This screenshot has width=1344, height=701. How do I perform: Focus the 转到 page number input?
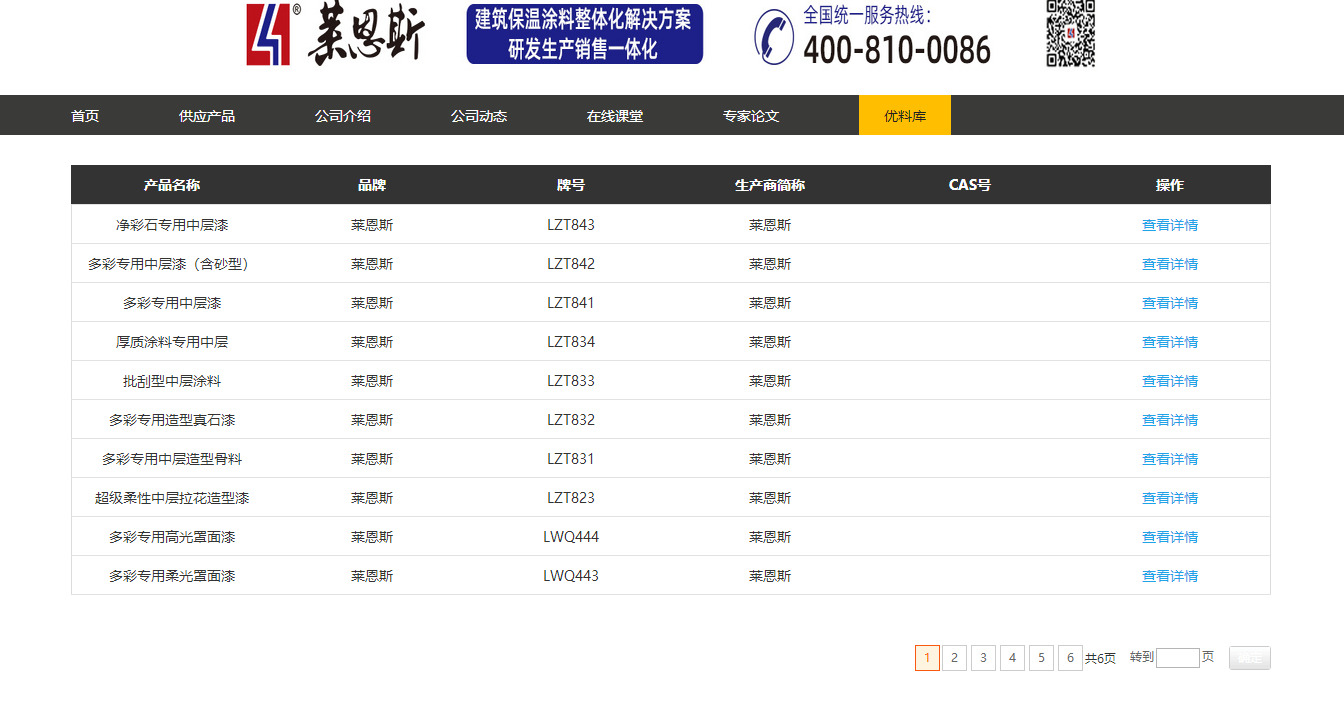(x=1178, y=658)
